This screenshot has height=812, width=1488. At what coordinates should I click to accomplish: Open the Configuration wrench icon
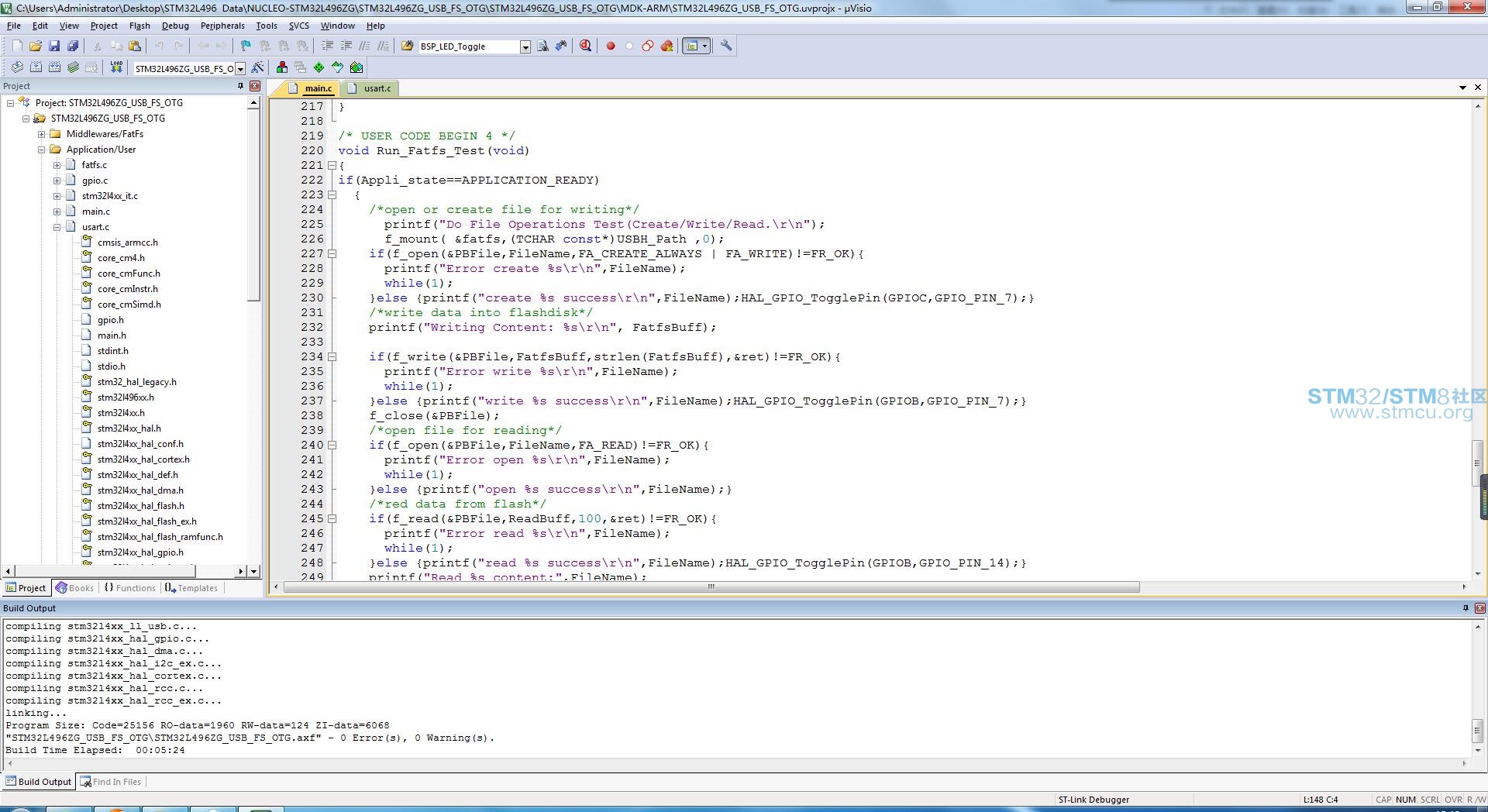pyautogui.click(x=726, y=46)
